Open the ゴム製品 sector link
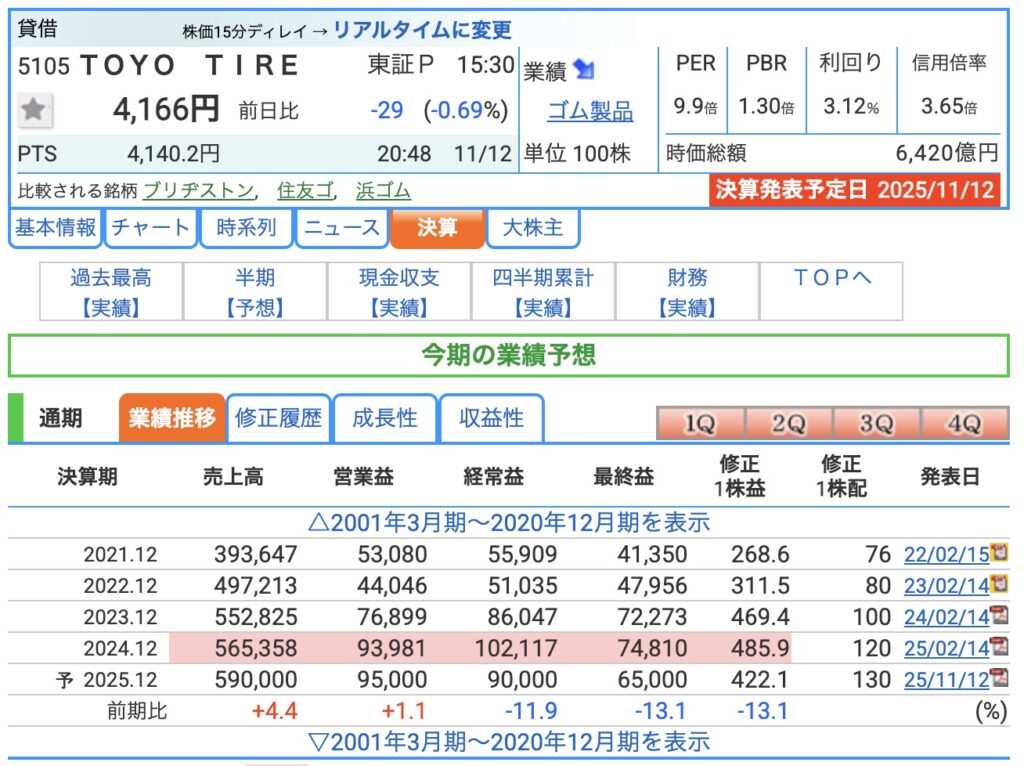 point(590,111)
